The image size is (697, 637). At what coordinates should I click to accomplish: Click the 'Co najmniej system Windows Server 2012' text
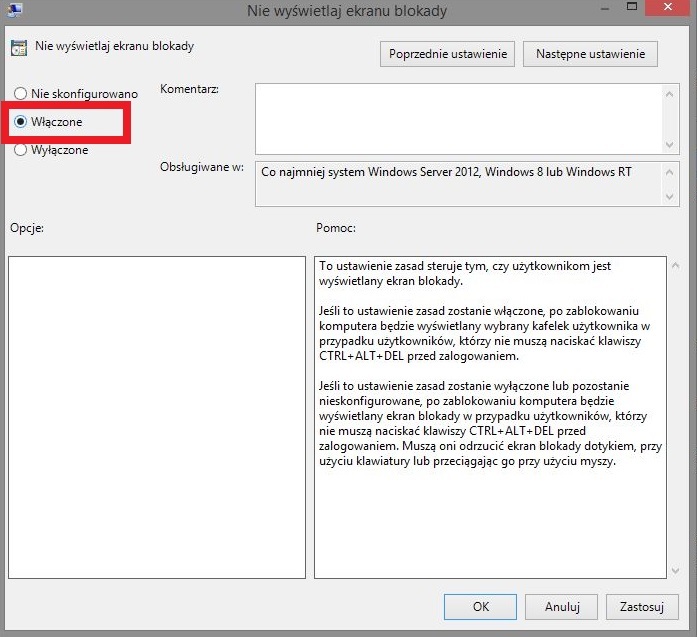click(x=446, y=172)
